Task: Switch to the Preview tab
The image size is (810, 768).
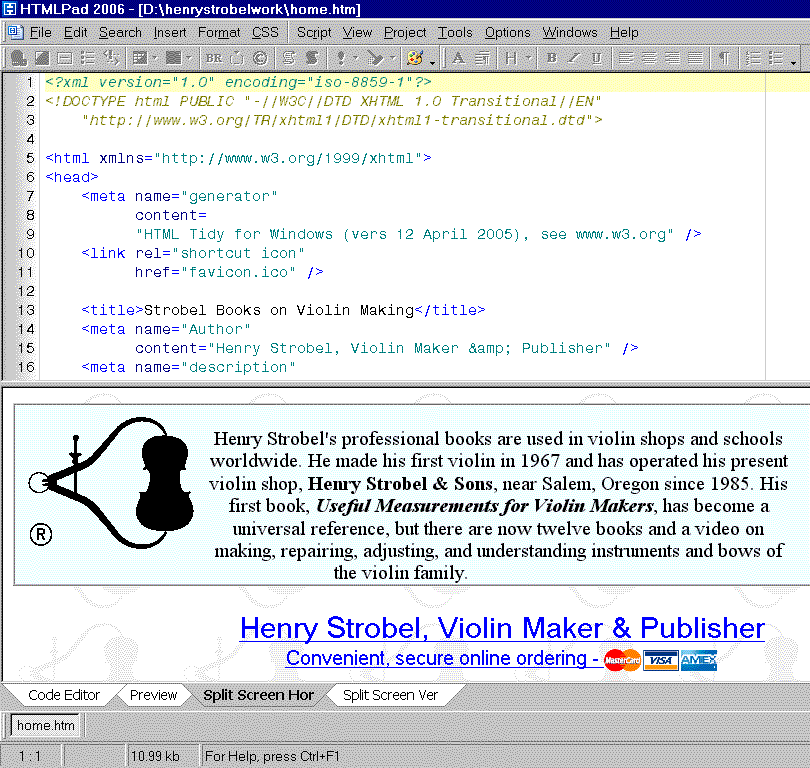Action: 153,695
